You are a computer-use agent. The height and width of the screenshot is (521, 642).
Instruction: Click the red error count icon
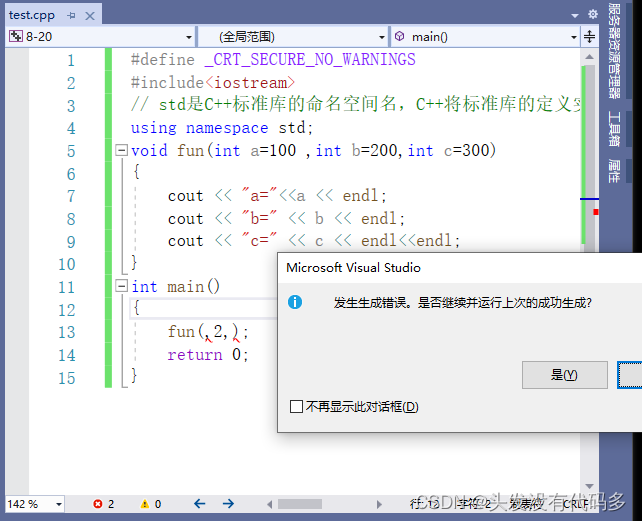[97, 504]
